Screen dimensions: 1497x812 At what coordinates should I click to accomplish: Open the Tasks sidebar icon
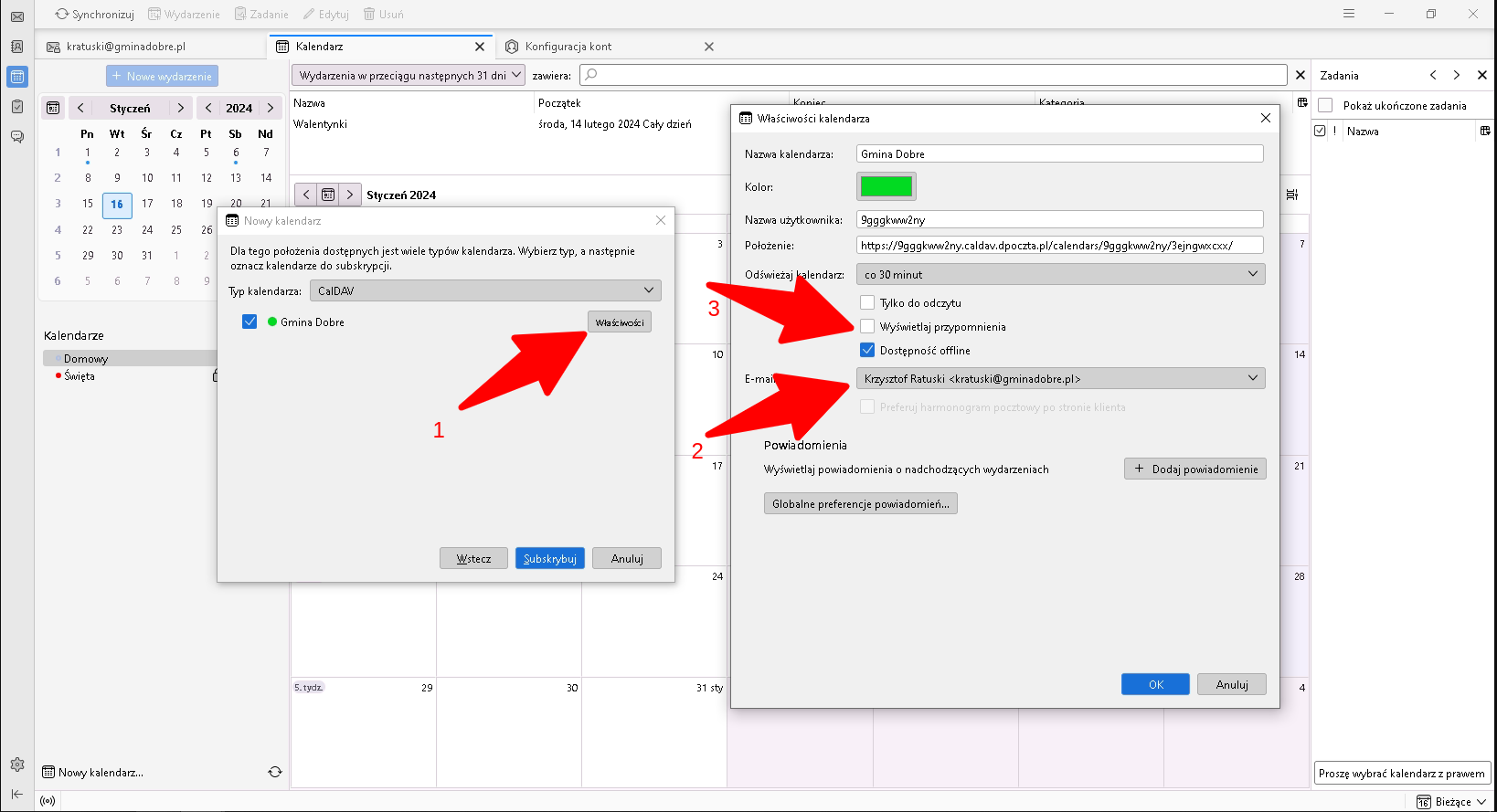coord(17,107)
